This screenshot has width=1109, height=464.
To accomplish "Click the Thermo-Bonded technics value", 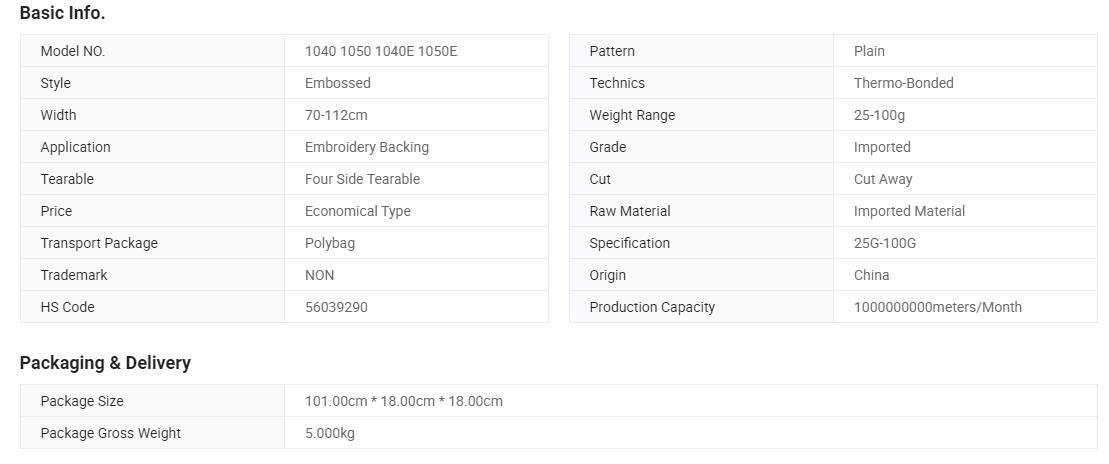I will click(903, 83).
